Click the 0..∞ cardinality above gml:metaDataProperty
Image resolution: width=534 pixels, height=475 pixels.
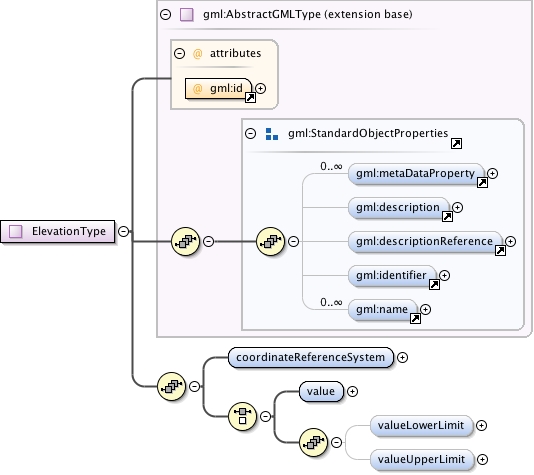pos(331,167)
